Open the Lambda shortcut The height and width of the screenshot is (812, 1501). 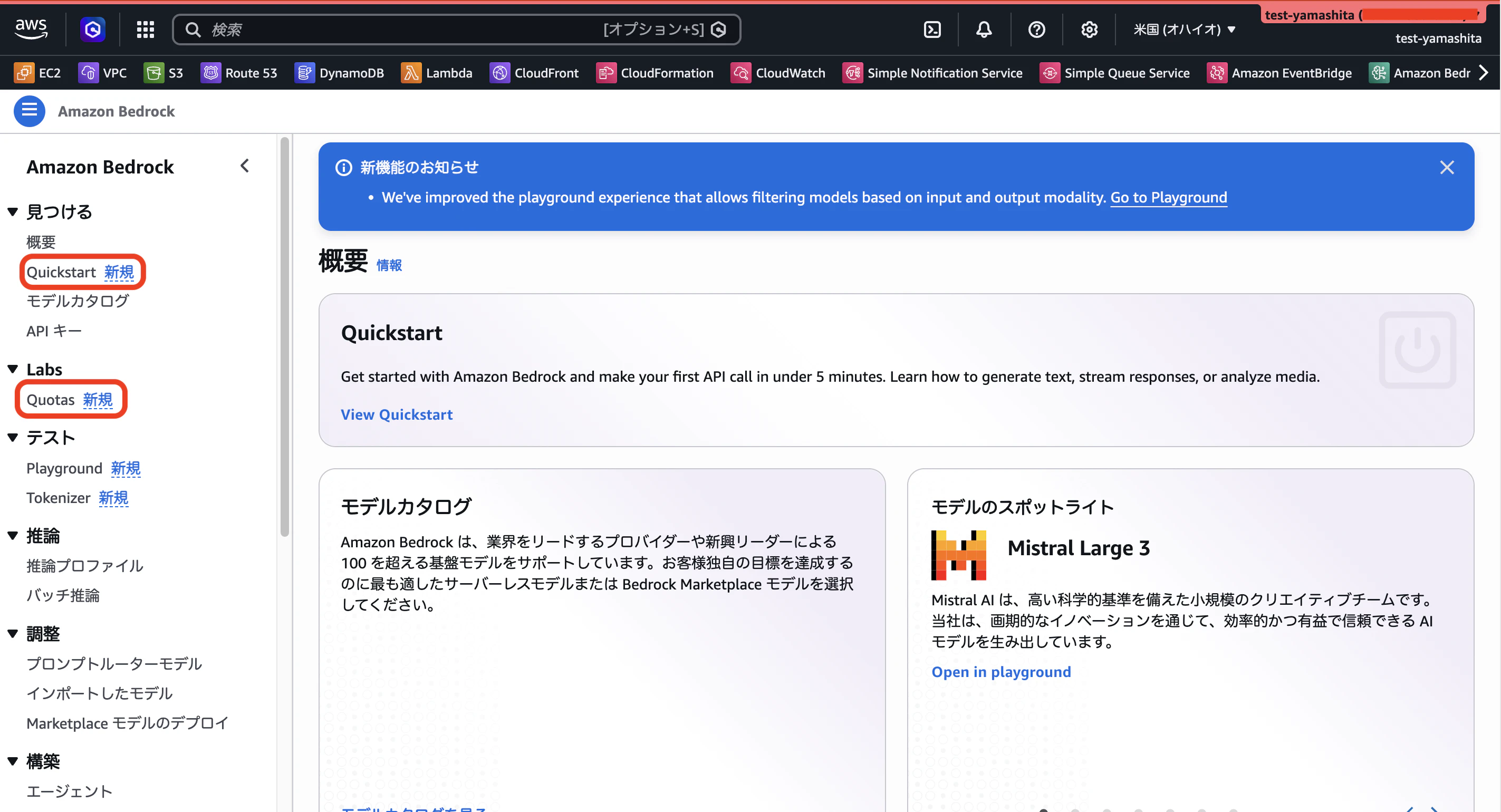[437, 73]
